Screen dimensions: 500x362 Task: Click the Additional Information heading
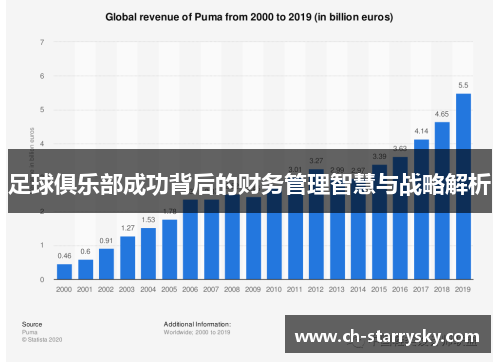pos(197,324)
